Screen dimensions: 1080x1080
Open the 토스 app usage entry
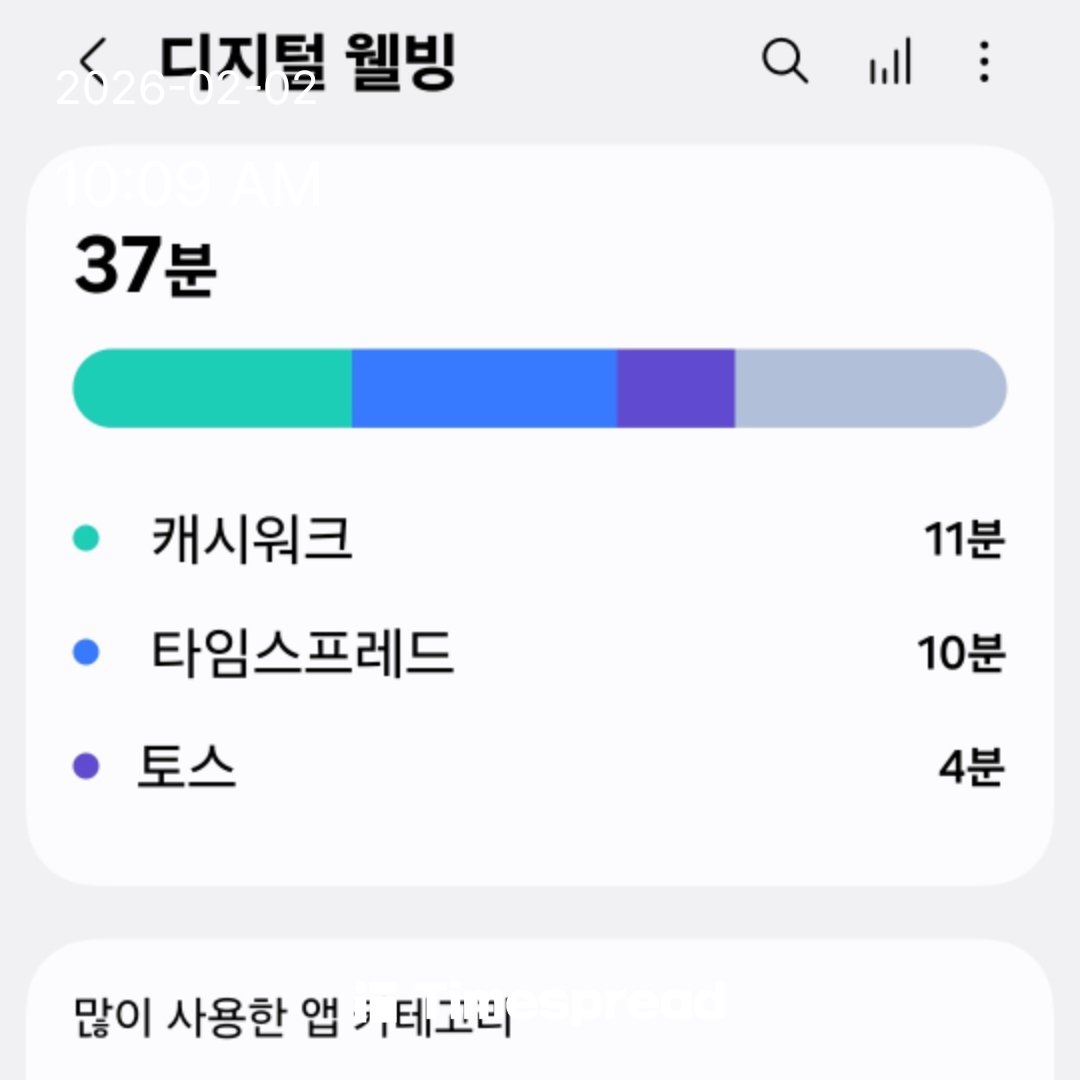tap(187, 767)
